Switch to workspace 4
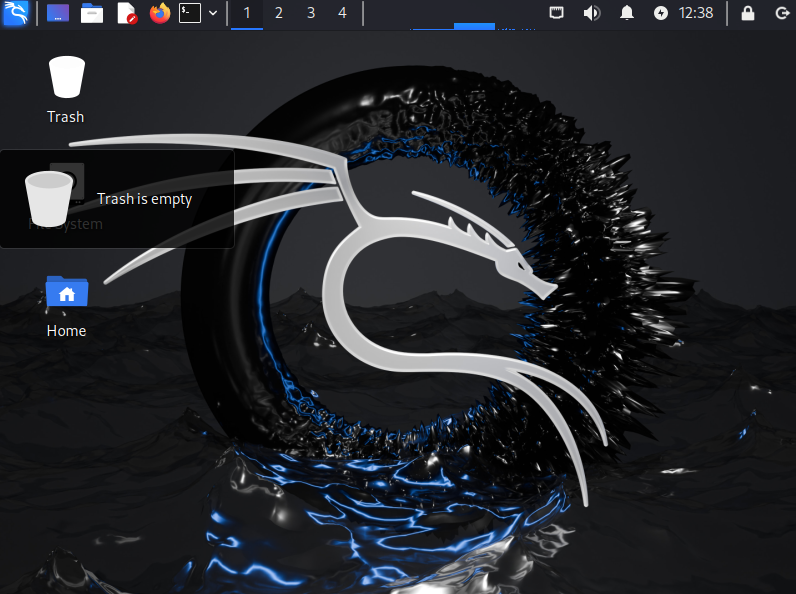 pyautogui.click(x=343, y=13)
